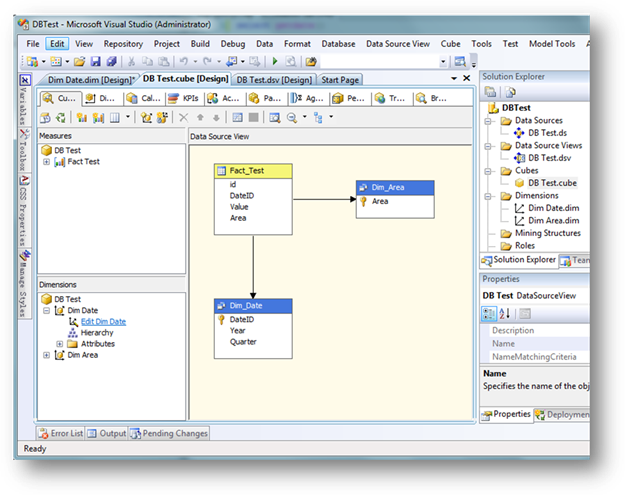This screenshot has height=495, width=625.
Task: Click the Cut scissors icon
Action: pos(131,61)
